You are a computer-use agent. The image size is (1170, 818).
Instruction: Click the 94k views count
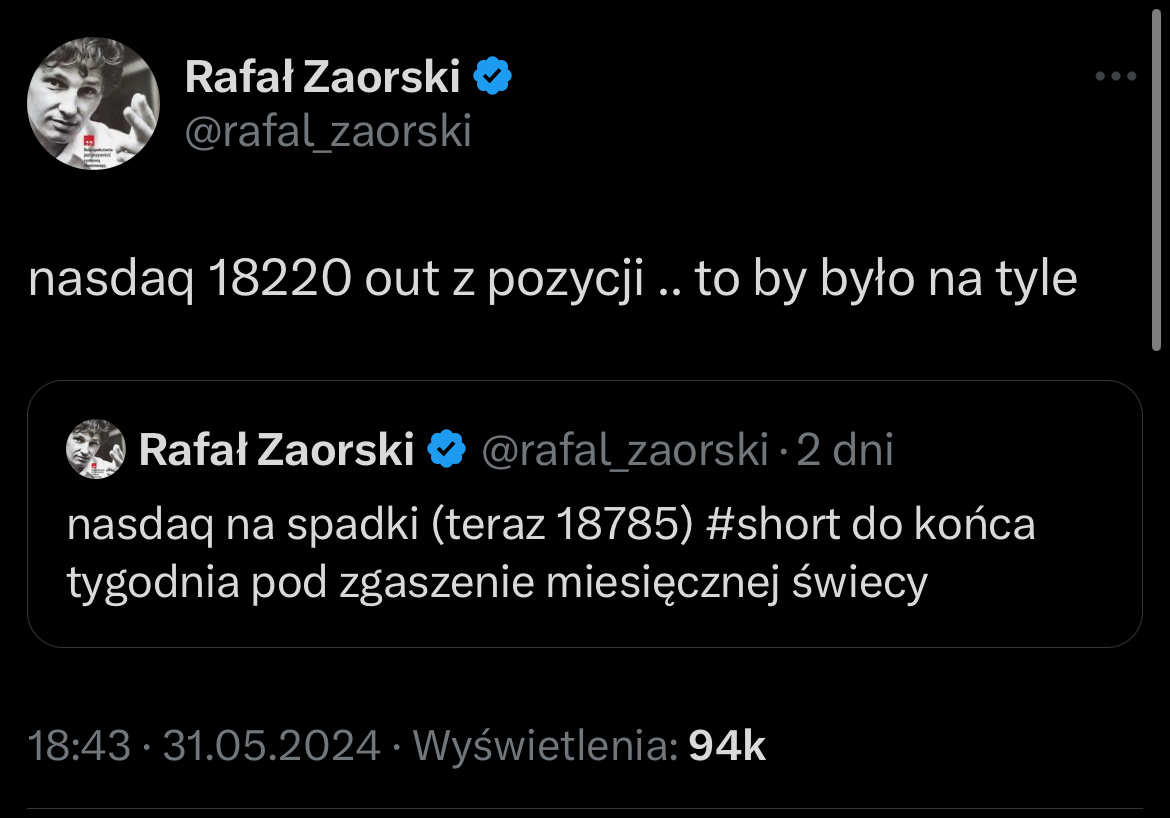(727, 746)
